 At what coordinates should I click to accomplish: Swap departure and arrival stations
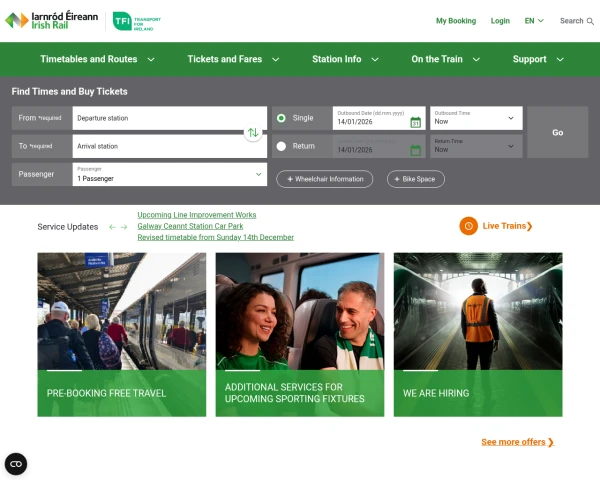click(x=253, y=132)
